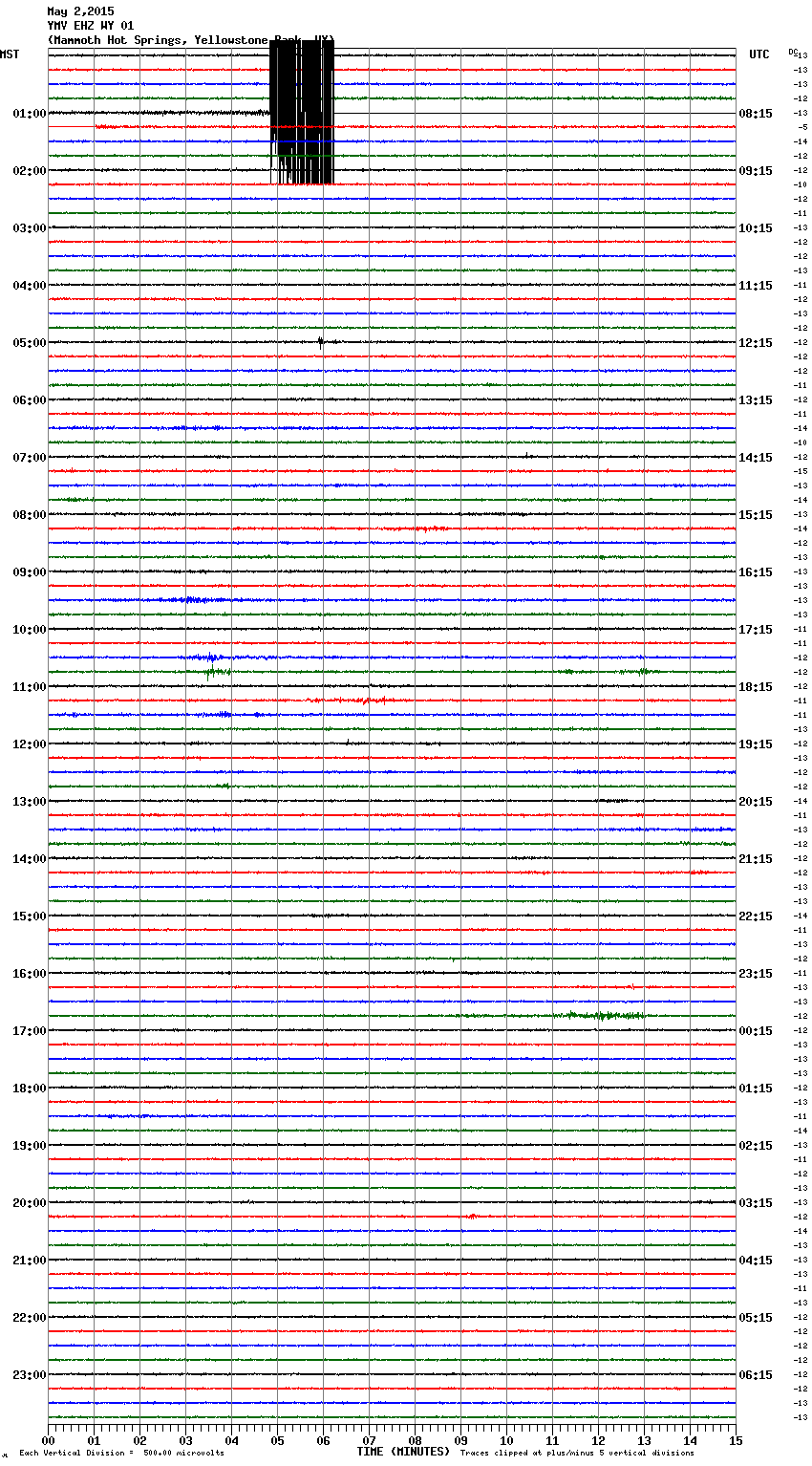The width and height of the screenshot is (812, 1466).
Task: Click the 22:15 UTC time label
Action: pyautogui.click(x=756, y=916)
